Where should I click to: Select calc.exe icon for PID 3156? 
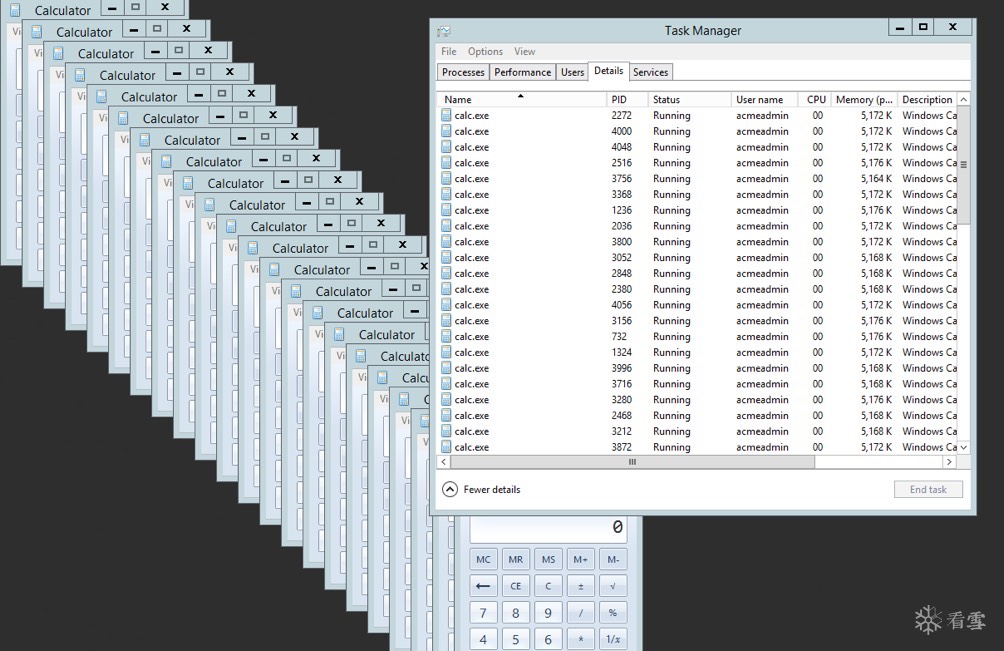pos(446,321)
